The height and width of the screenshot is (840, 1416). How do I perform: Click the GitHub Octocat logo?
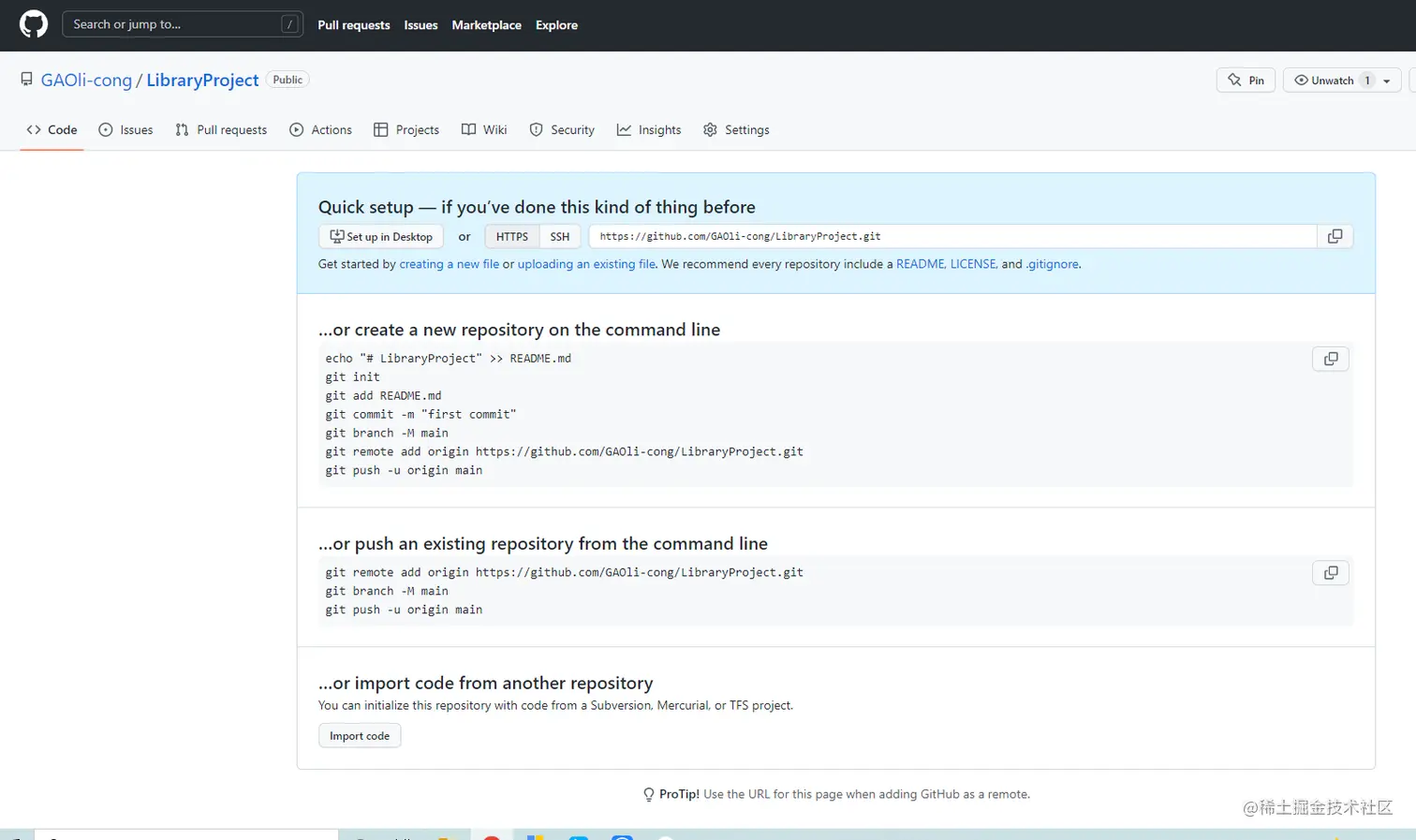pos(34,24)
